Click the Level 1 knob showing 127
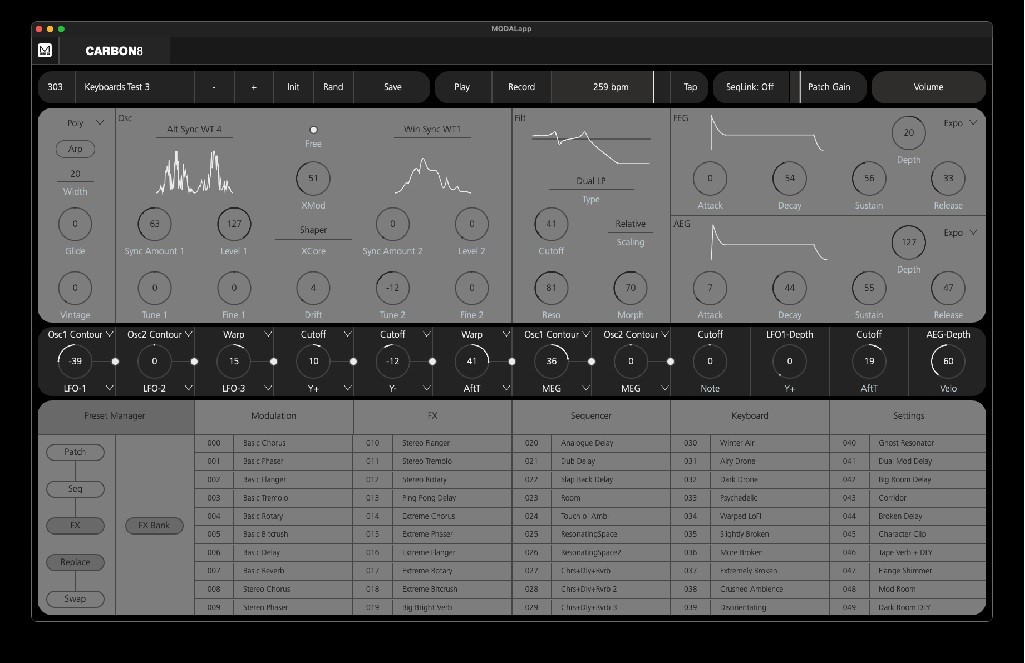 (234, 224)
